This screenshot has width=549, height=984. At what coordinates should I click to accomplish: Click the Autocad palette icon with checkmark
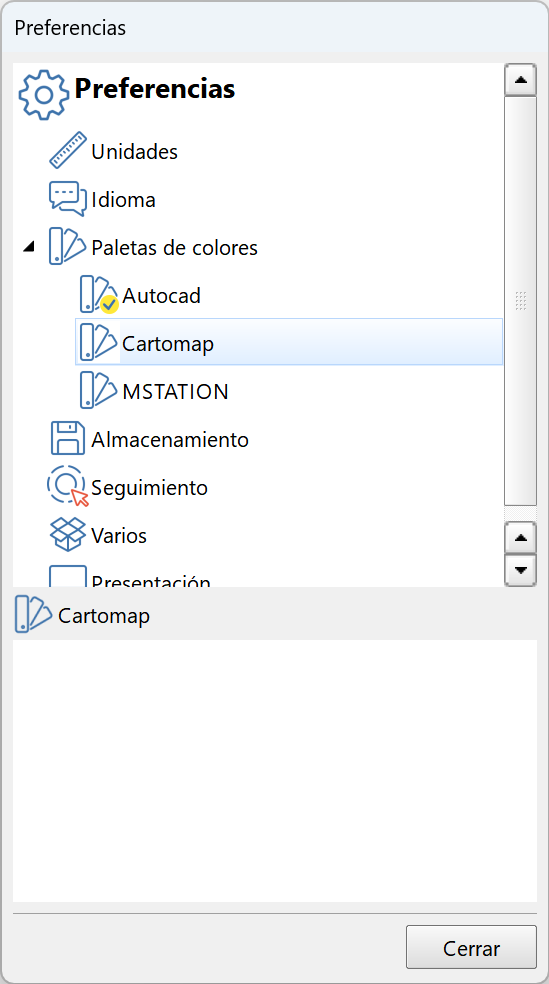(99, 294)
